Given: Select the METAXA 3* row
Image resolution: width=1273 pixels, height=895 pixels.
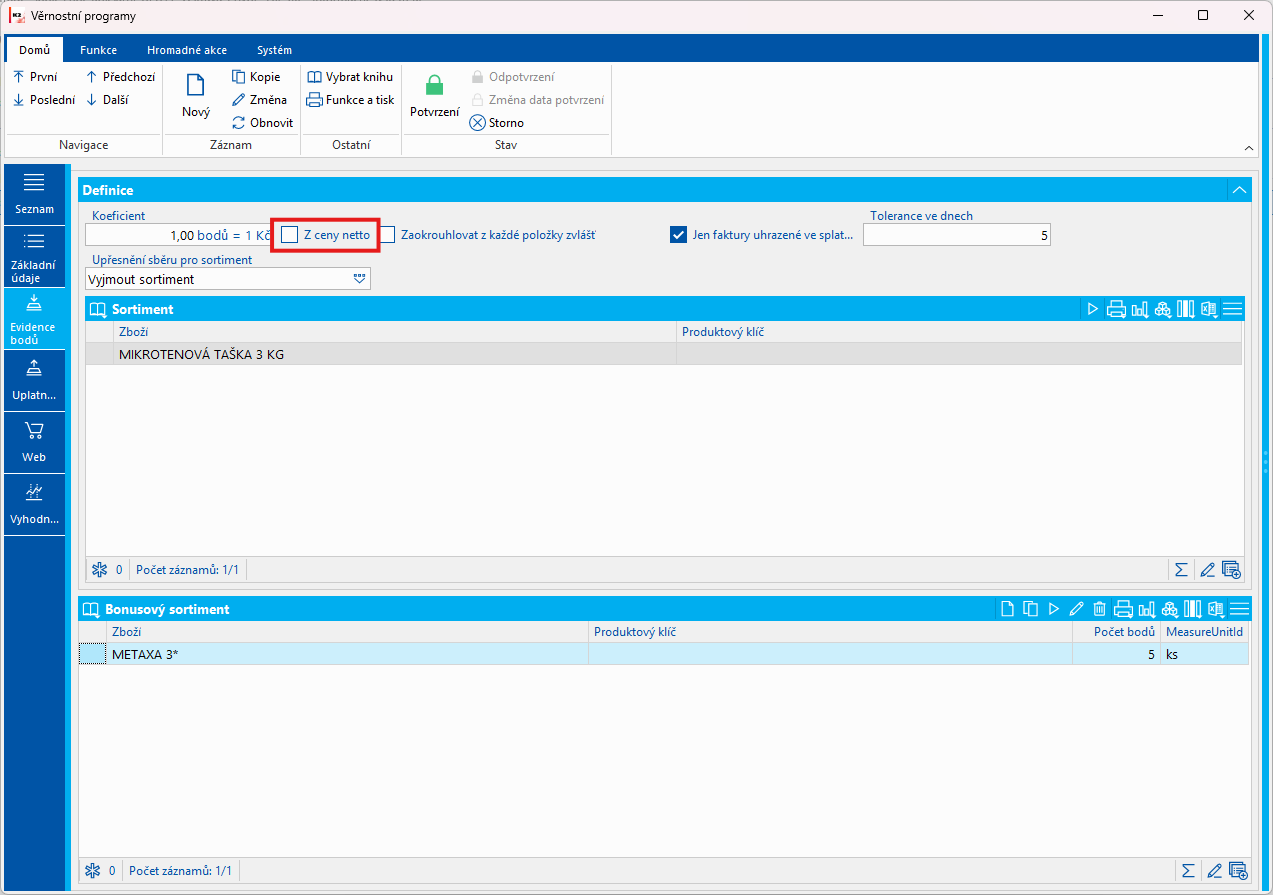Looking at the screenshot, I should [x=664, y=654].
